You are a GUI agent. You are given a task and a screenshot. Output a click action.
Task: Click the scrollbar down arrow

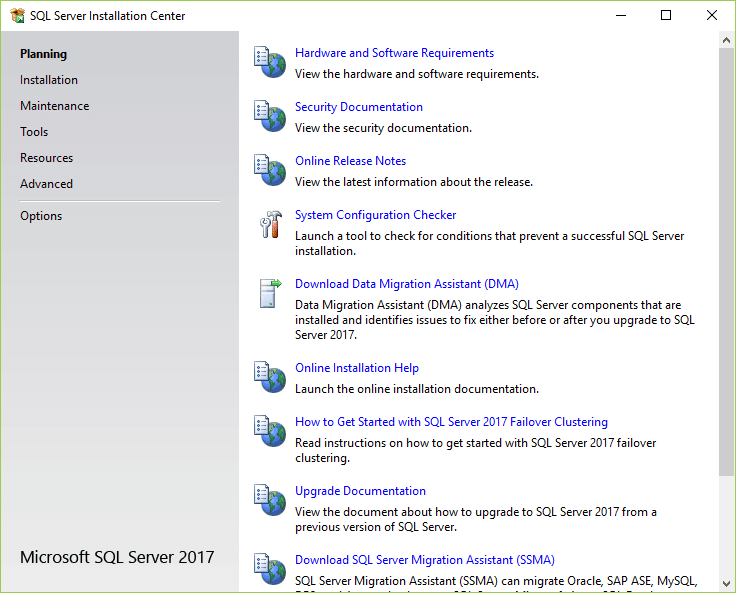click(727, 582)
